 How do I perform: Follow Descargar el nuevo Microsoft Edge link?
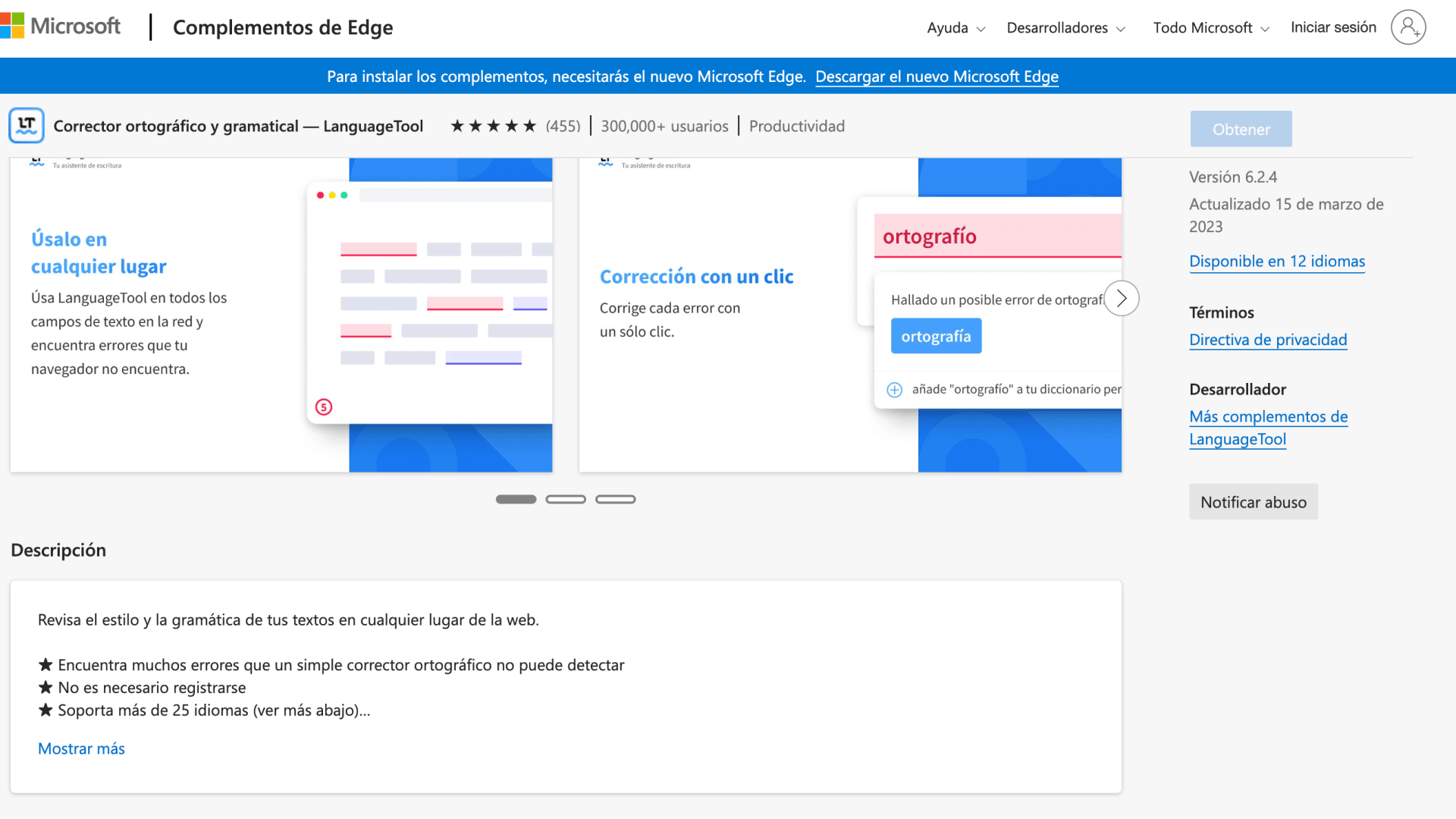coord(937,77)
